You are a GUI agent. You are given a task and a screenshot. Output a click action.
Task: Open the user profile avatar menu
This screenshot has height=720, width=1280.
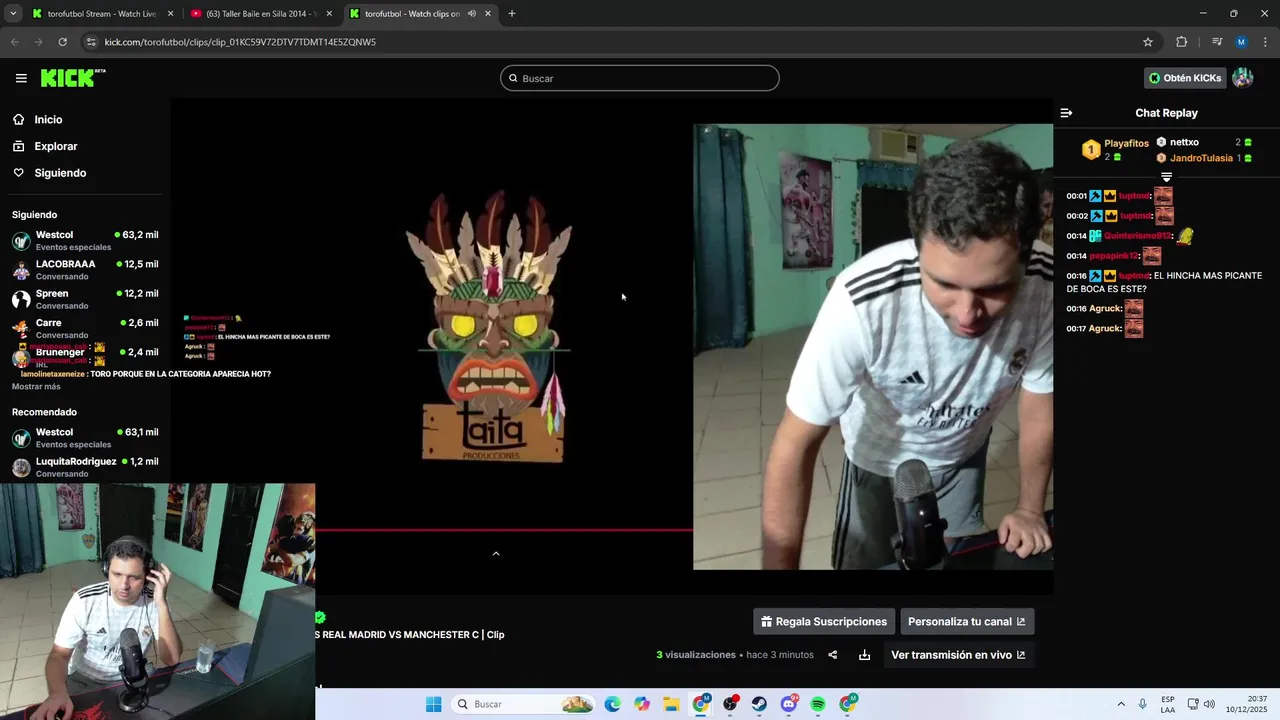(1243, 78)
